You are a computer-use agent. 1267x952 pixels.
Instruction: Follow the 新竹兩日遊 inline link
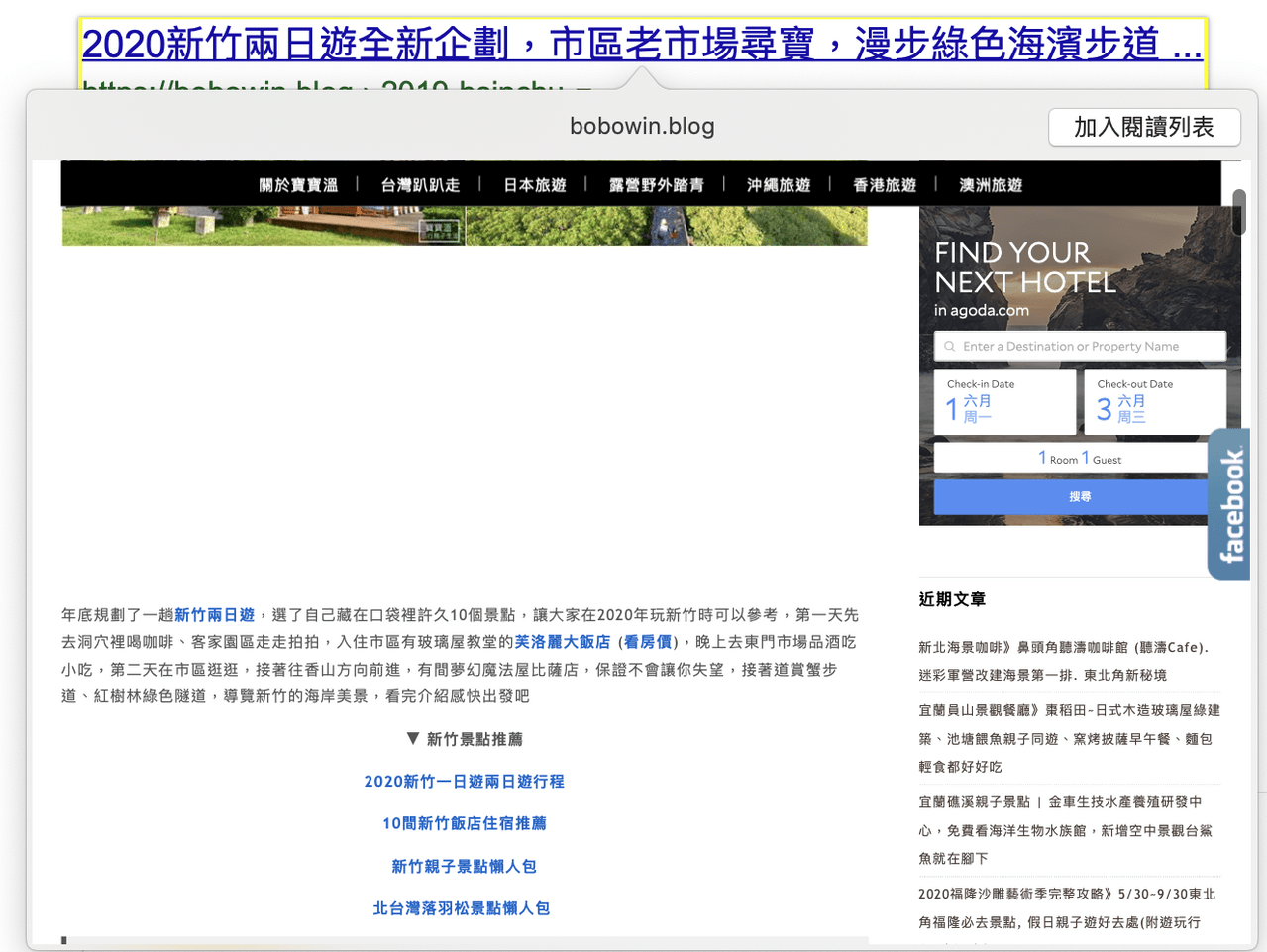215,615
